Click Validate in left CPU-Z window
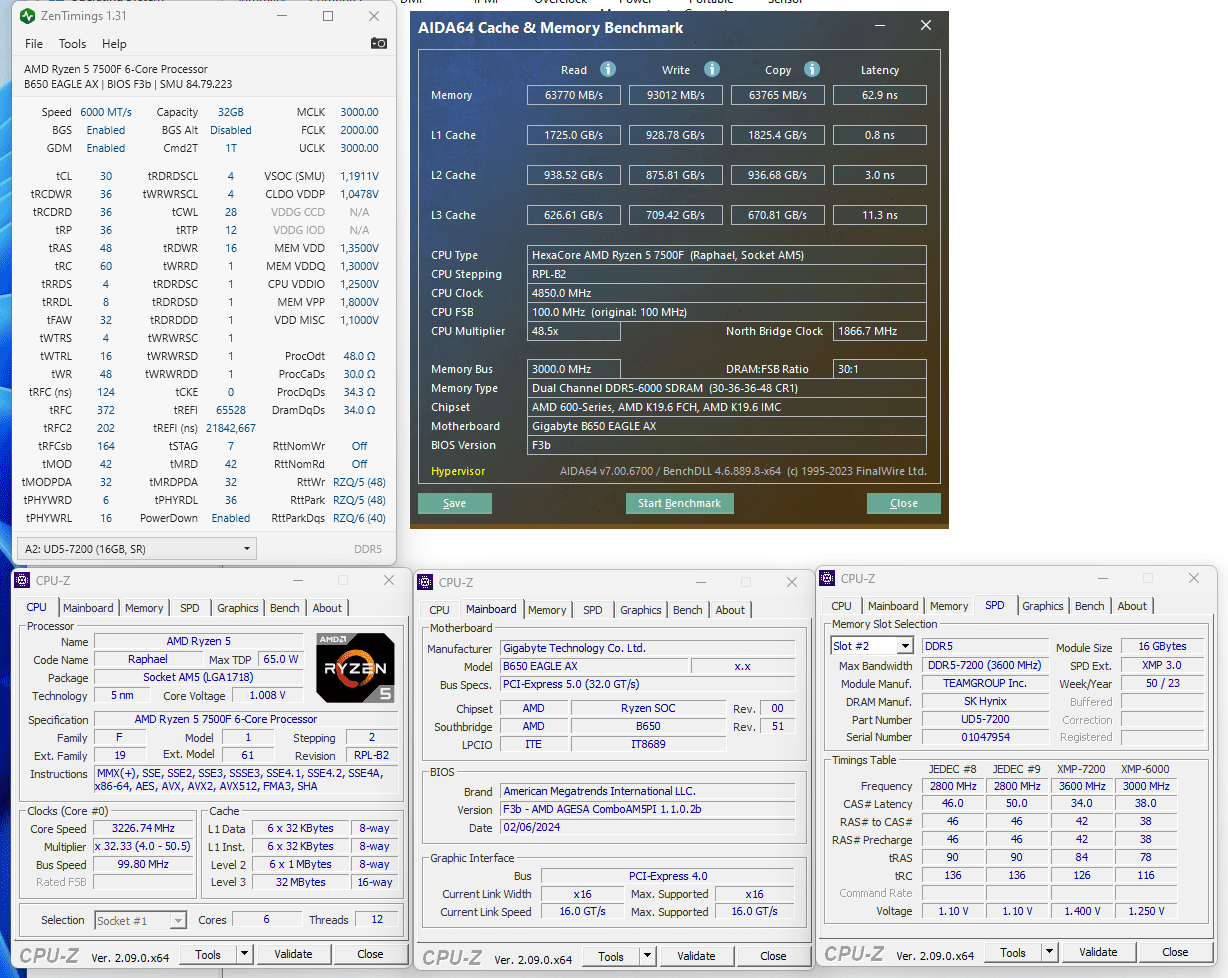This screenshot has width=1228, height=978. click(x=293, y=954)
